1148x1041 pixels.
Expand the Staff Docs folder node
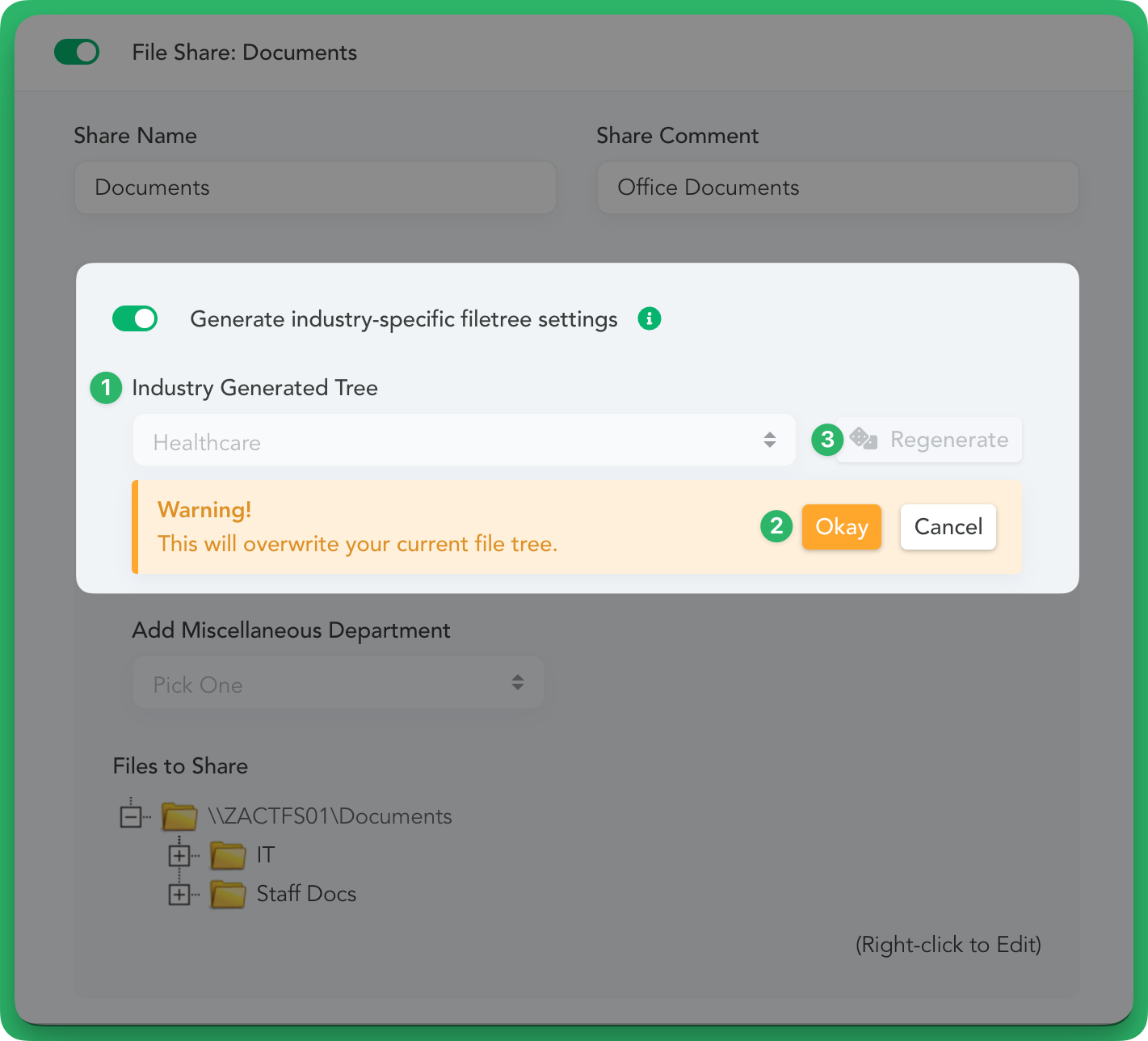179,894
